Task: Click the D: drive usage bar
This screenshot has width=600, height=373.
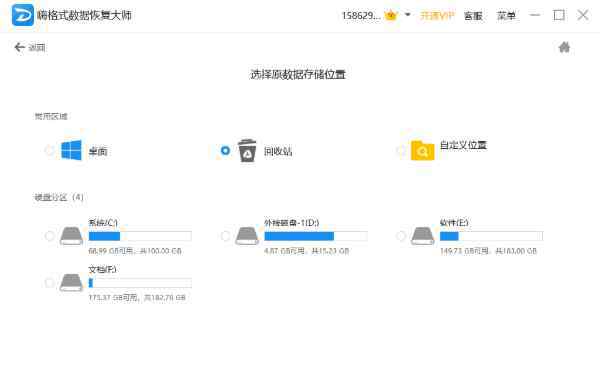Action: coord(316,236)
